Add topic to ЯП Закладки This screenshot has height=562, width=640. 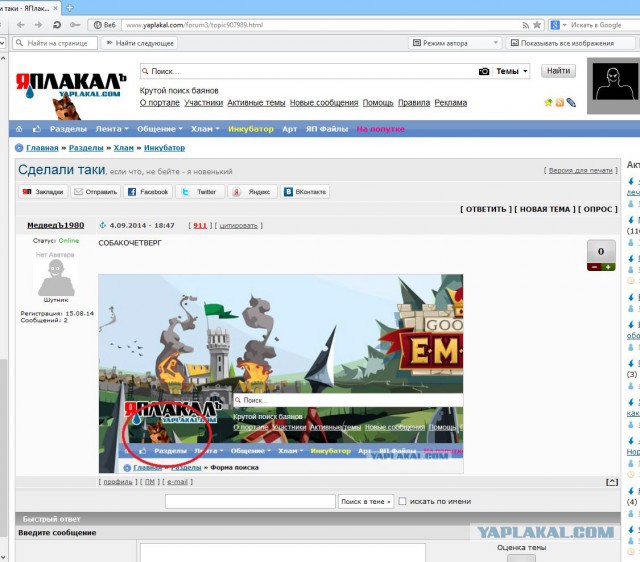click(43, 192)
